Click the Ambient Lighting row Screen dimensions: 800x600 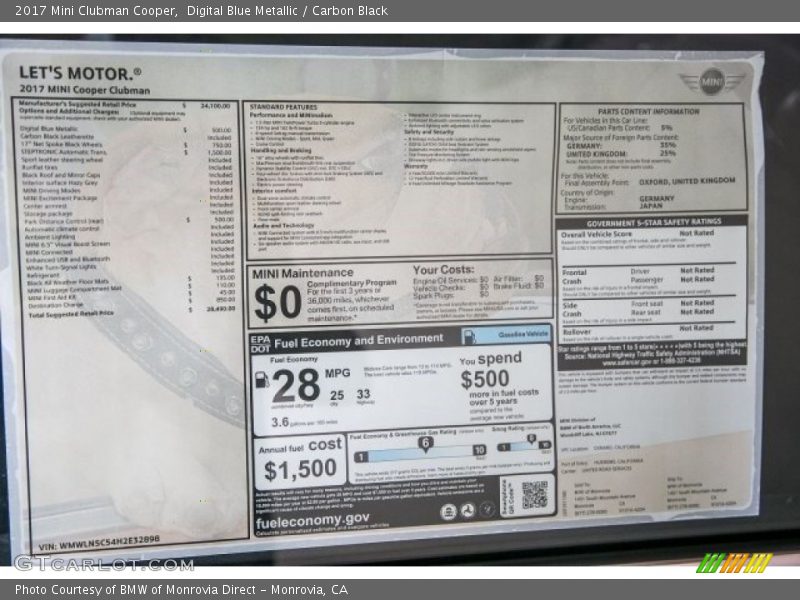click(x=129, y=236)
